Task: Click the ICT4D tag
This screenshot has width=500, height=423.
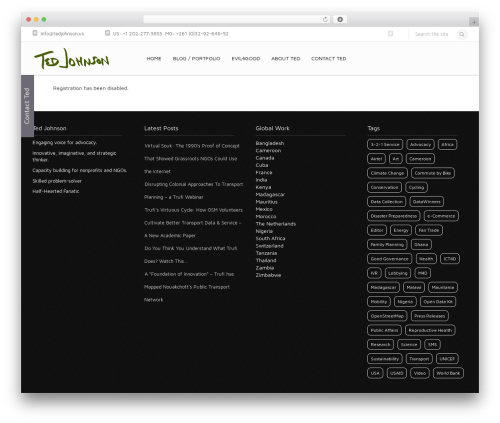Action: click(x=450, y=259)
